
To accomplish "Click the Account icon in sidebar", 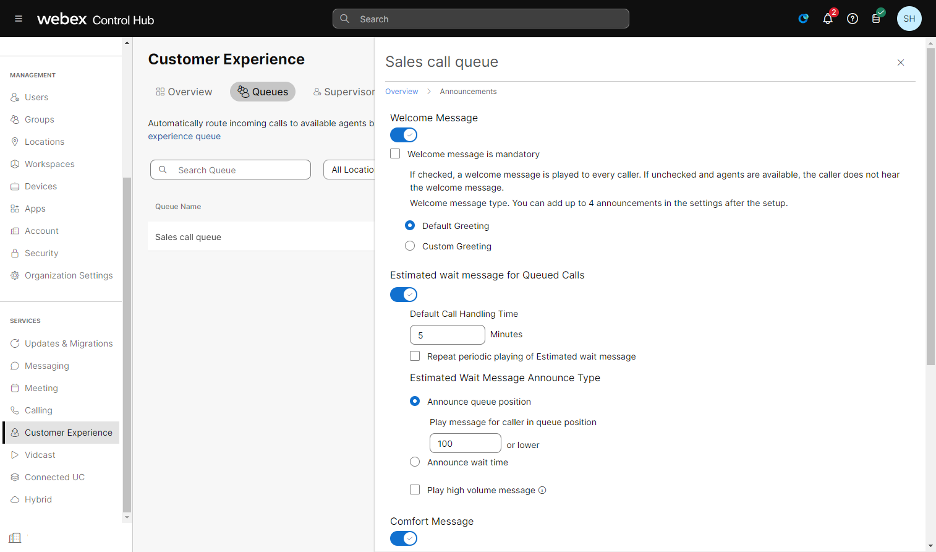I will [x=15, y=231].
